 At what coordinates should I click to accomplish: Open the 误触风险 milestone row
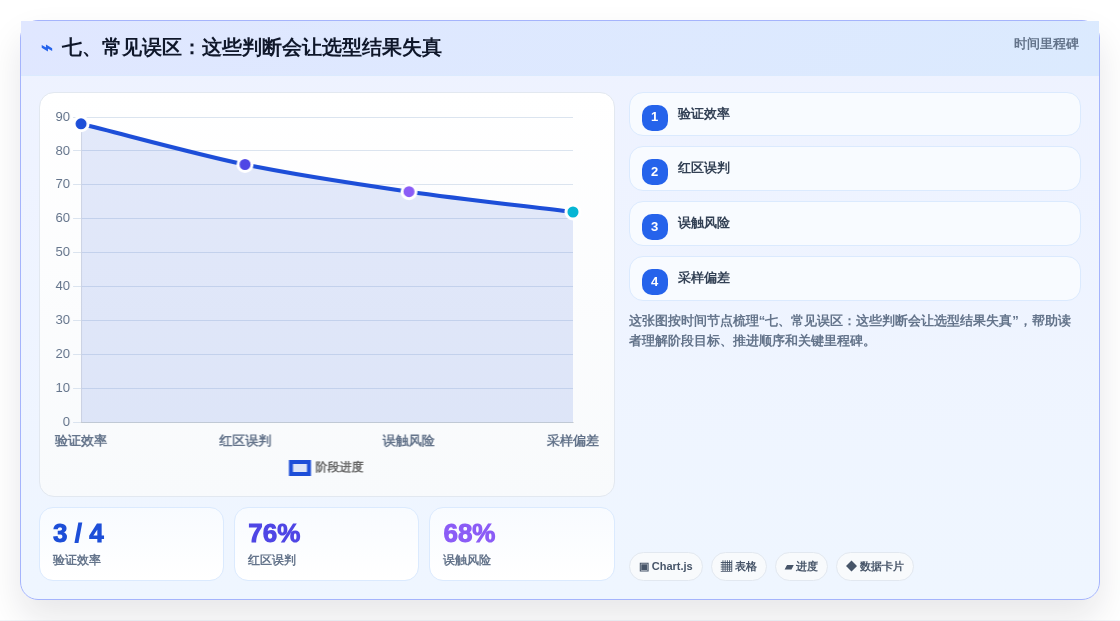(x=854, y=224)
